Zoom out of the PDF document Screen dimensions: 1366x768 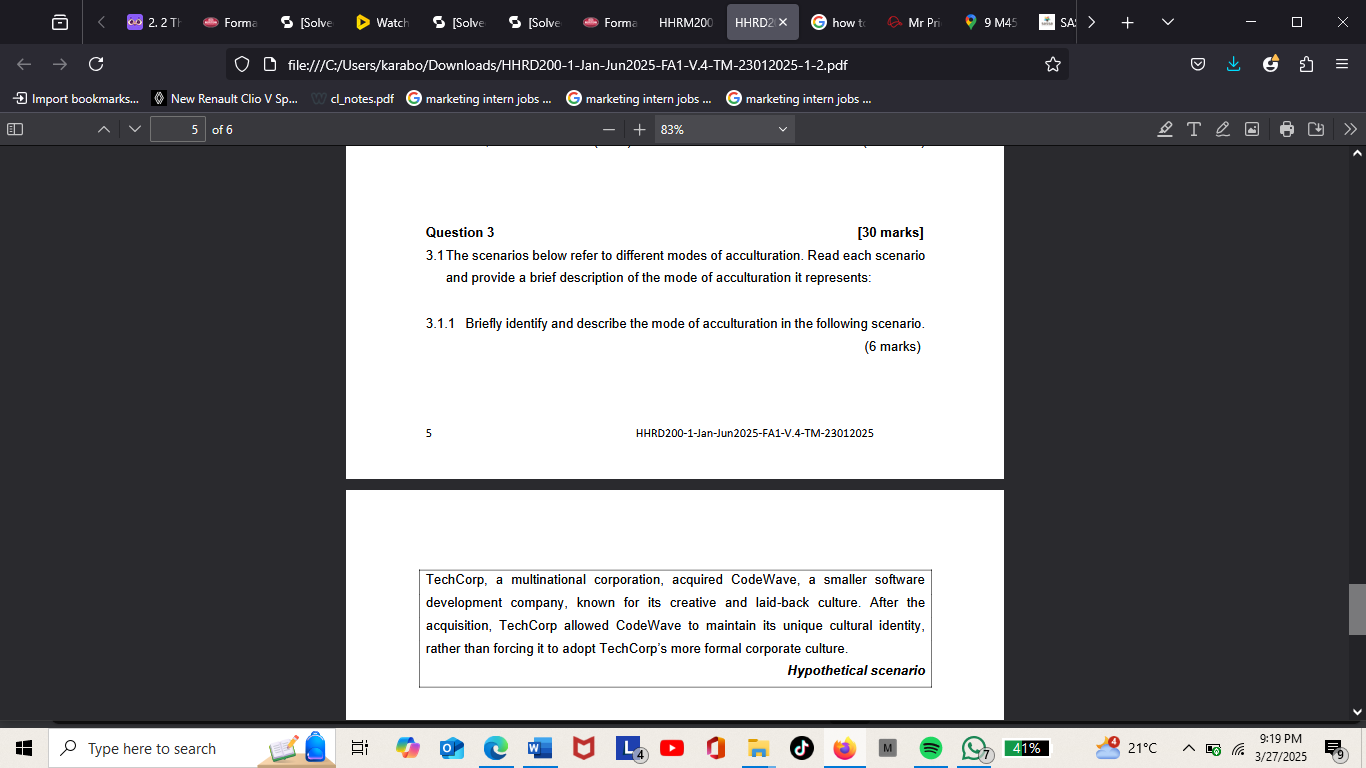tap(609, 129)
